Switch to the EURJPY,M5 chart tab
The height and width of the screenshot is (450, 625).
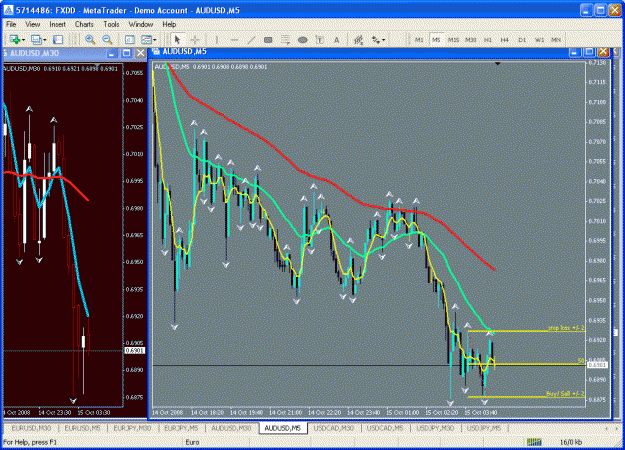coord(181,428)
